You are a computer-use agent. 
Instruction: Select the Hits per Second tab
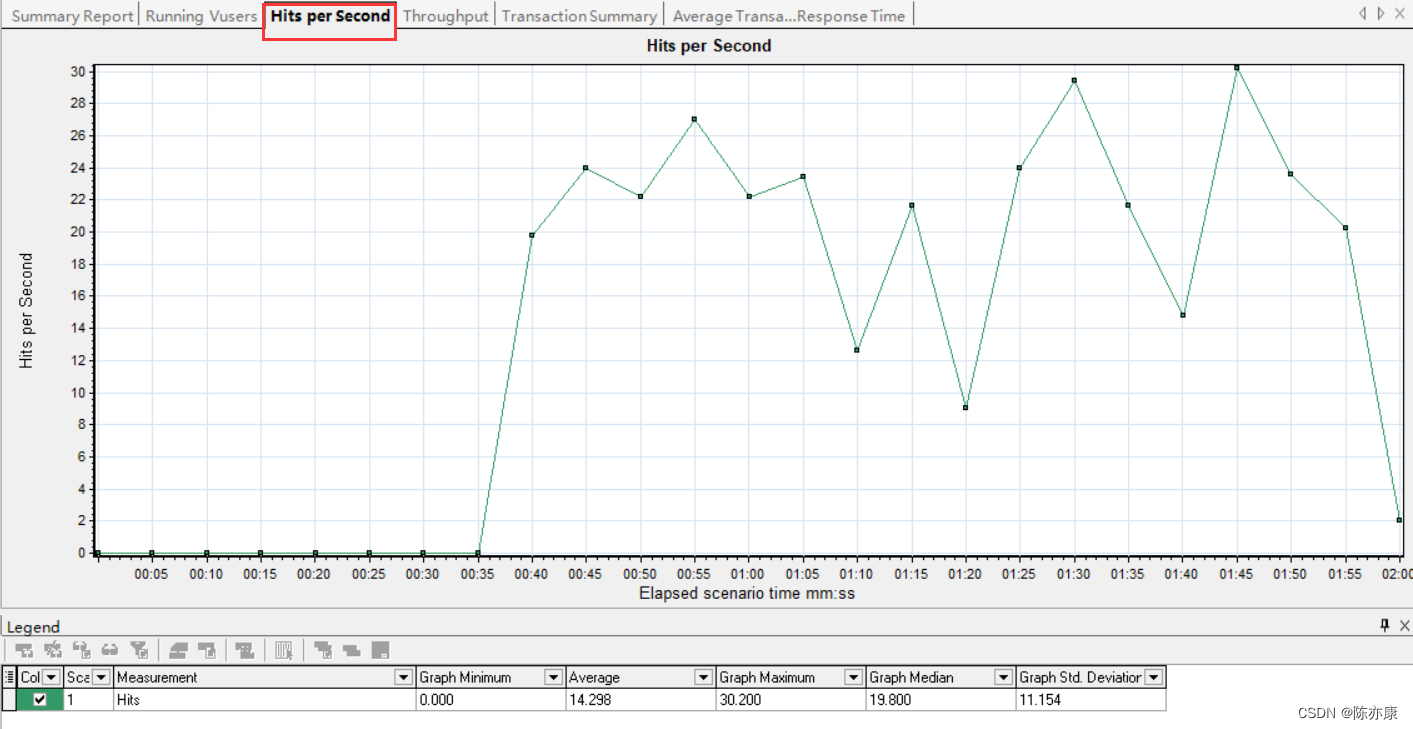coord(330,16)
